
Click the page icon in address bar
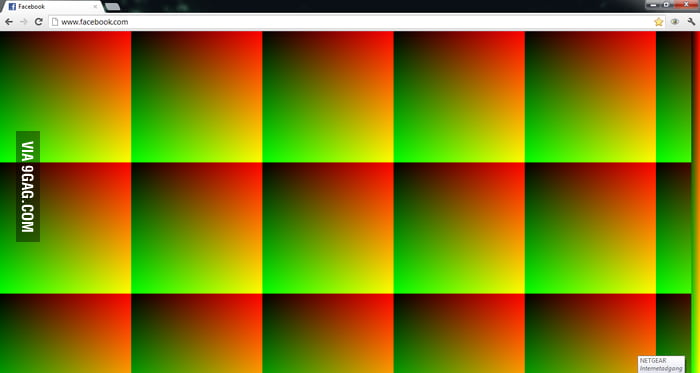[55, 22]
